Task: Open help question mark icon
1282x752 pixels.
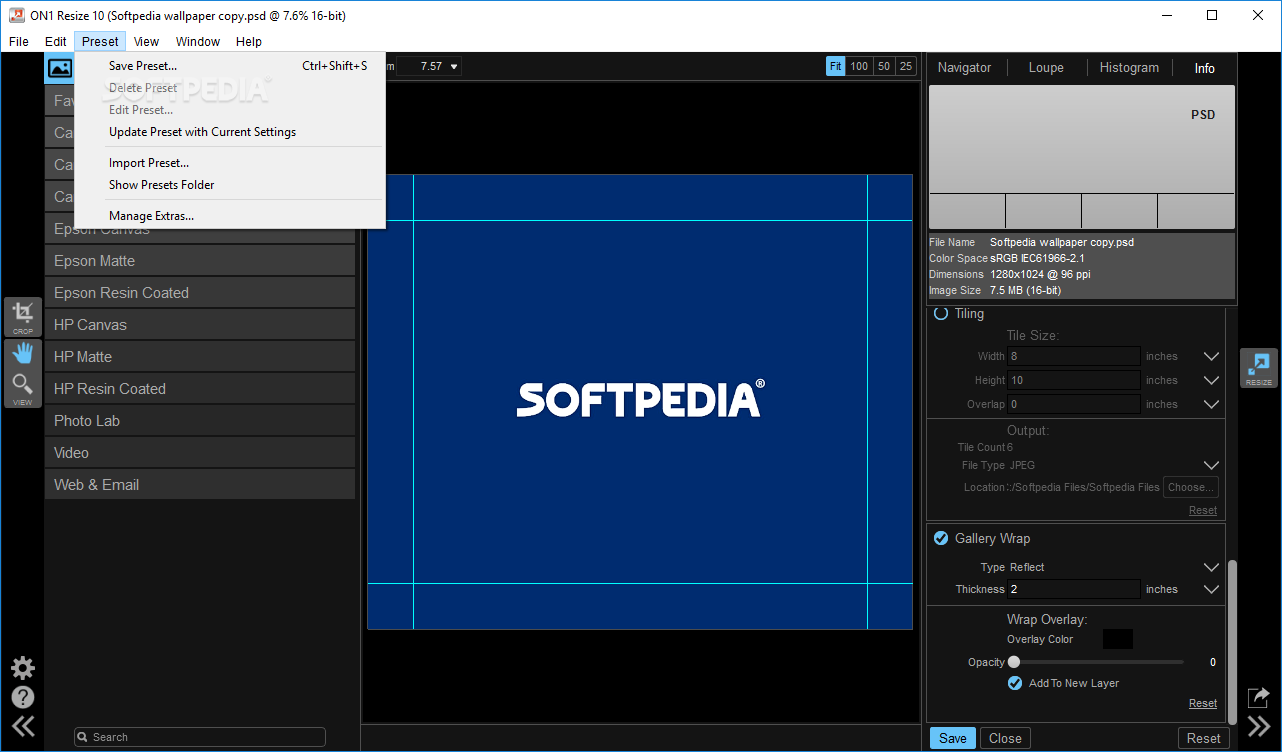Action: tap(22, 697)
